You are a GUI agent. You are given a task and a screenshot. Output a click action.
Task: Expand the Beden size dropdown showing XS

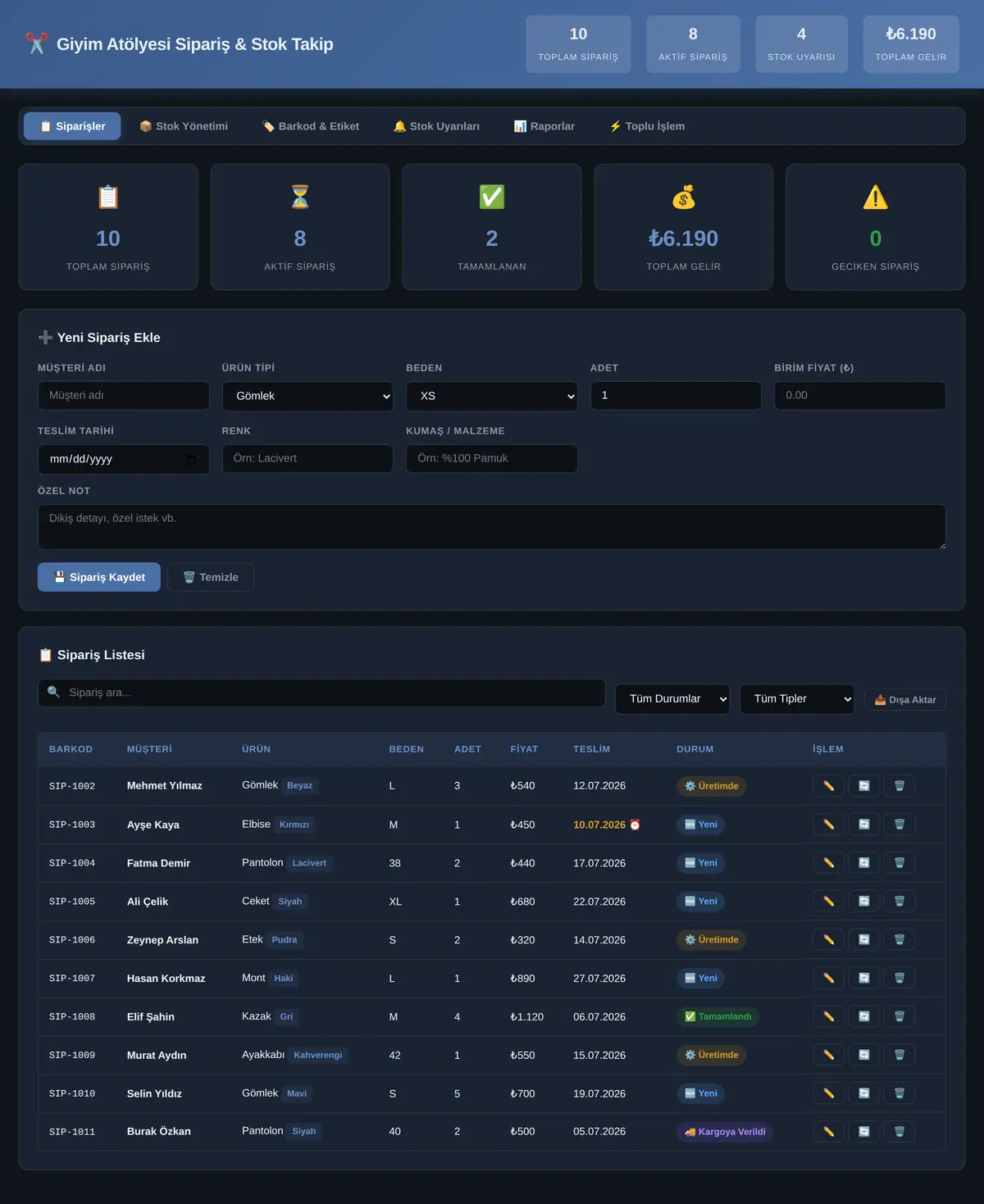click(492, 396)
